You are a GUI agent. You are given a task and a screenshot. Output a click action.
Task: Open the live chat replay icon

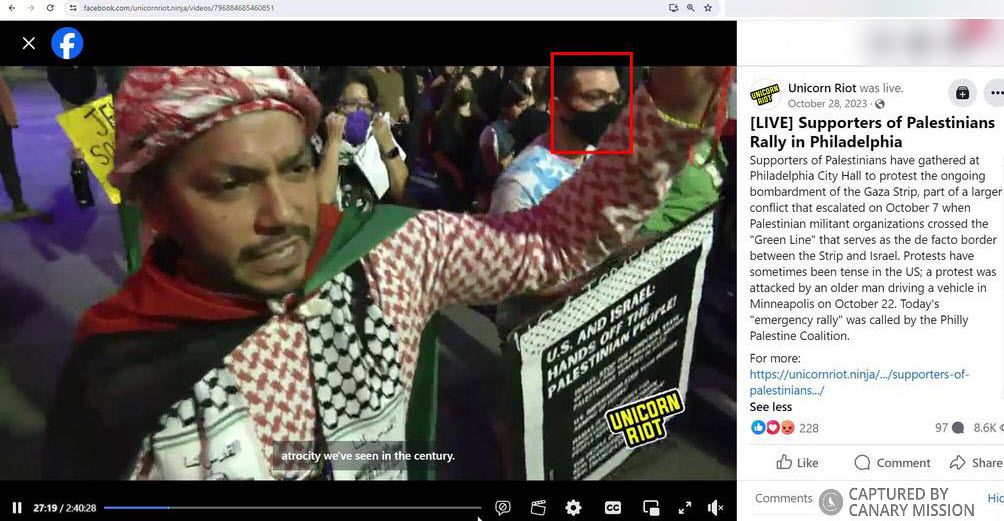click(x=503, y=508)
